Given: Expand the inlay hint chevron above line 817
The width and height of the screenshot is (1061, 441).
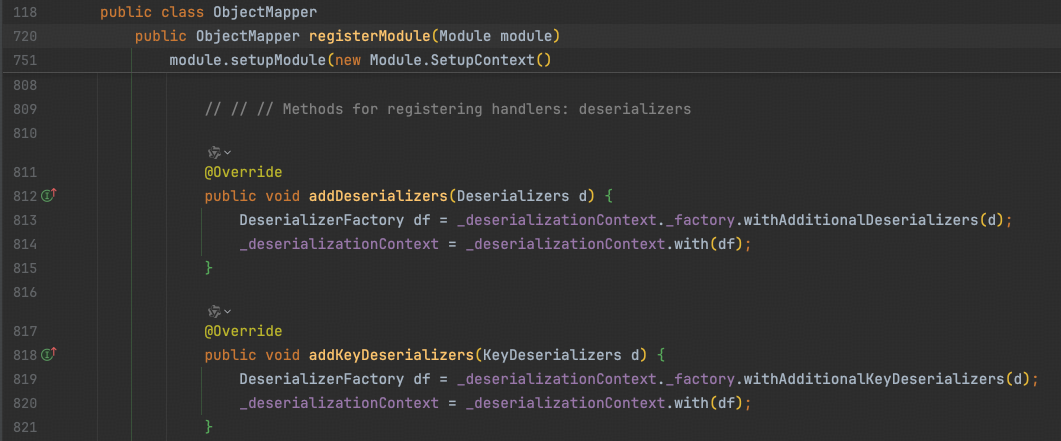Looking at the screenshot, I should (228, 311).
